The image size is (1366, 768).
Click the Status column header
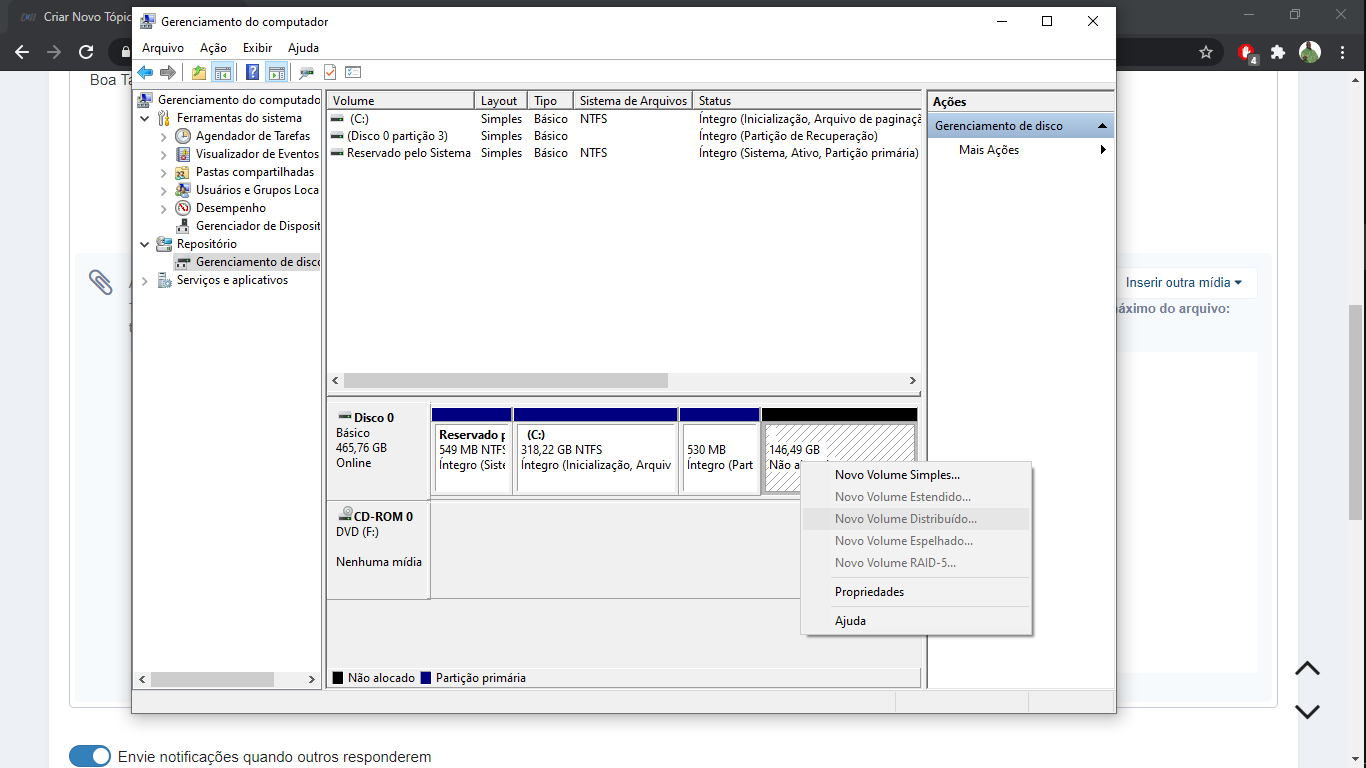(x=806, y=101)
